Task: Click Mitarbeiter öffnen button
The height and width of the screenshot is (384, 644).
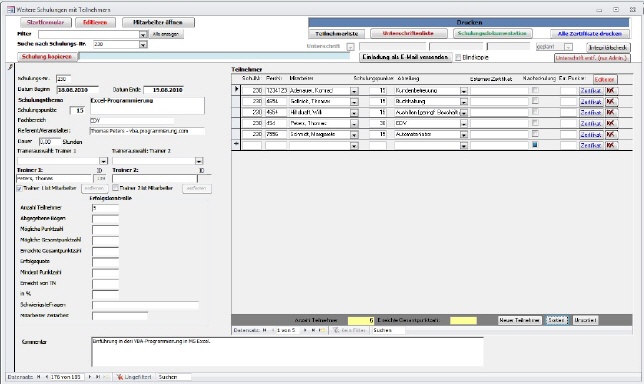Action: [158, 23]
